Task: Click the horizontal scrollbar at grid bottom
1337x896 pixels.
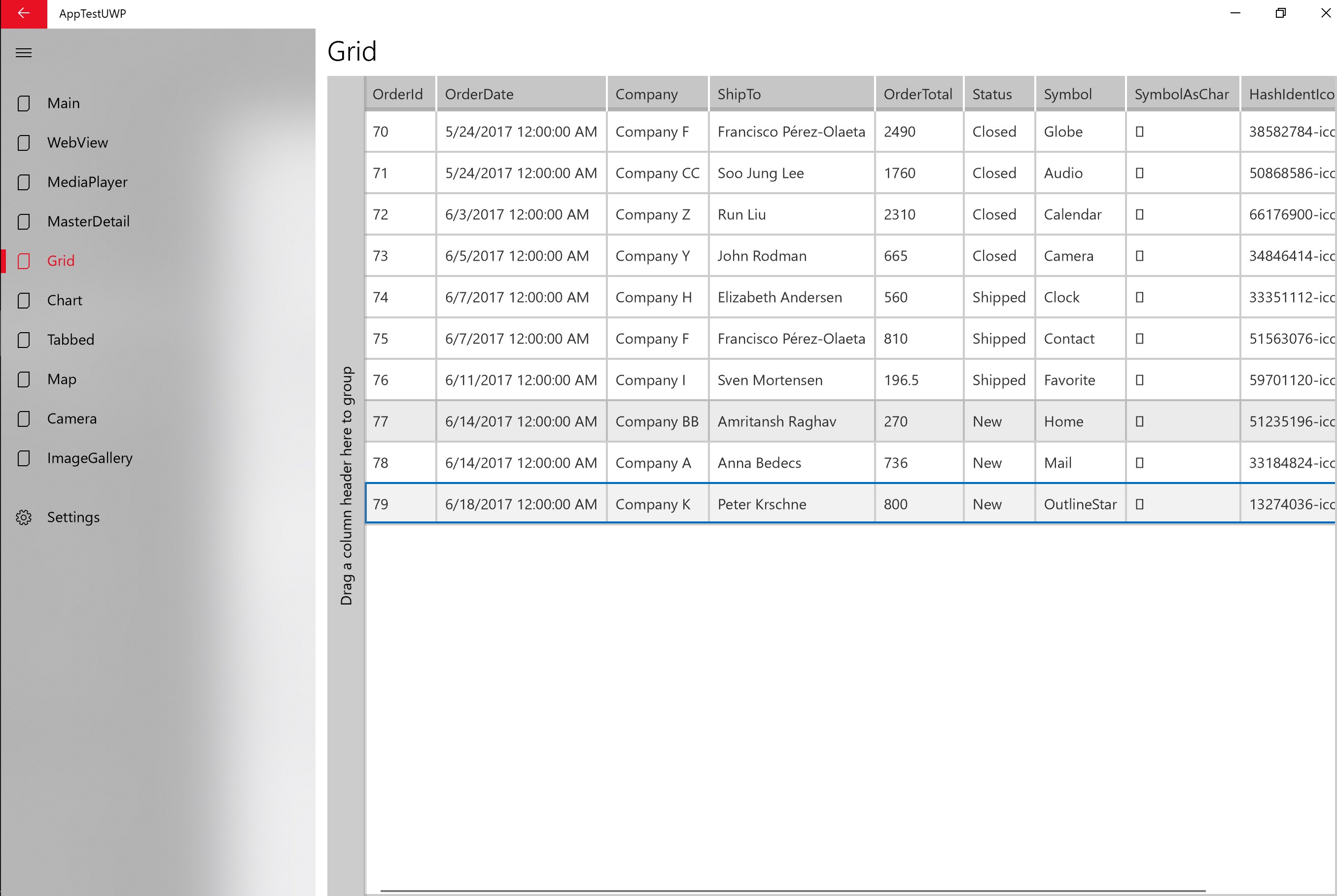Action: click(792, 890)
